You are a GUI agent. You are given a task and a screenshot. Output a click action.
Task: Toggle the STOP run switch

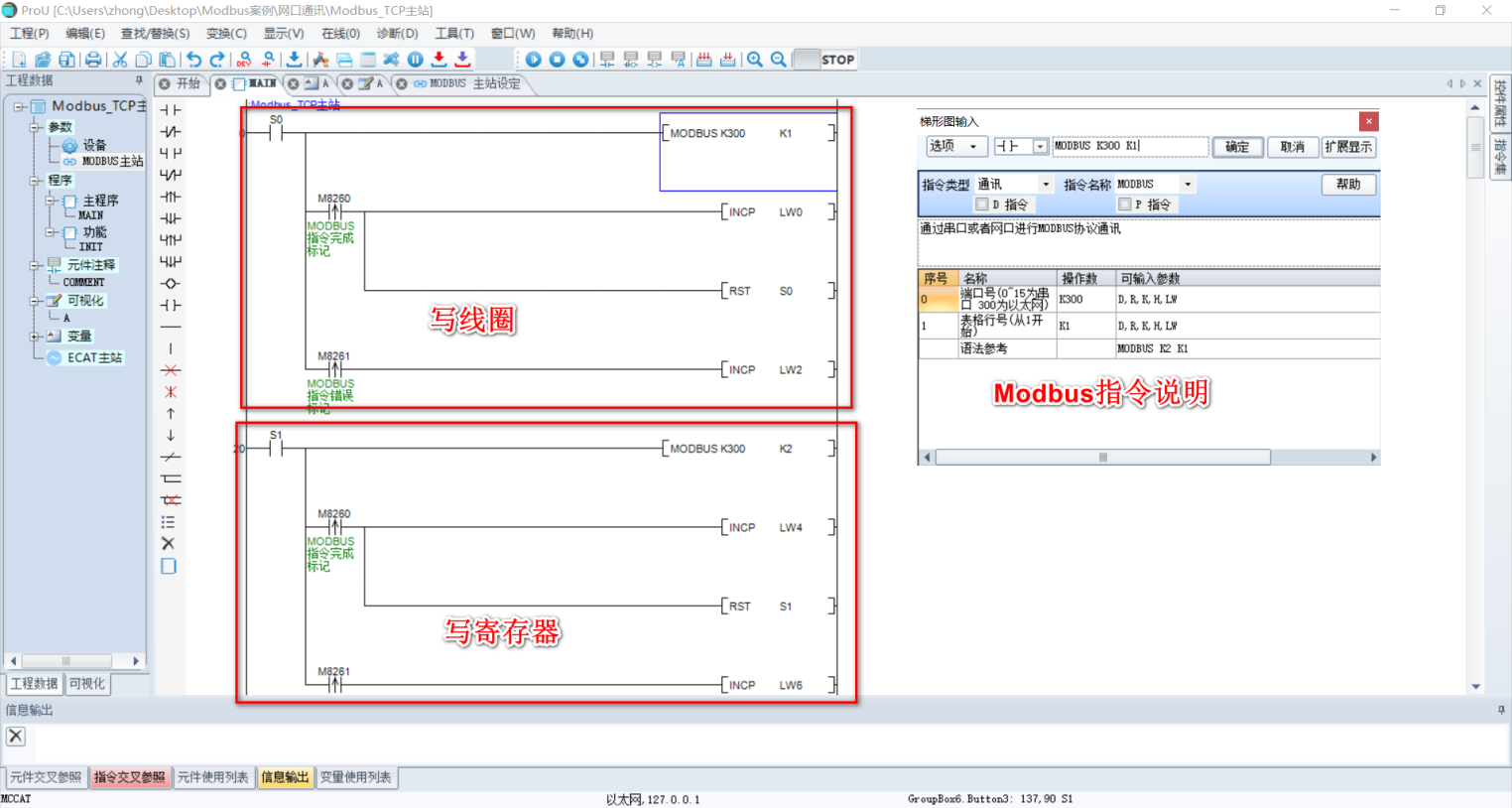click(825, 60)
